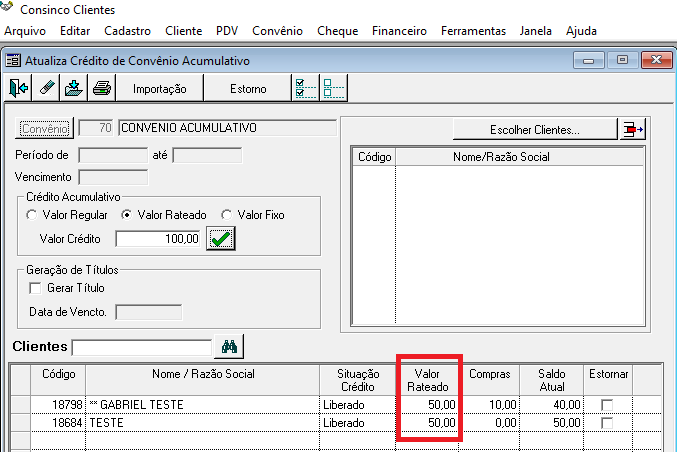Restore the inner Atualiza Crédito window
Viewport: 677px width, 452px height.
tap(622, 60)
